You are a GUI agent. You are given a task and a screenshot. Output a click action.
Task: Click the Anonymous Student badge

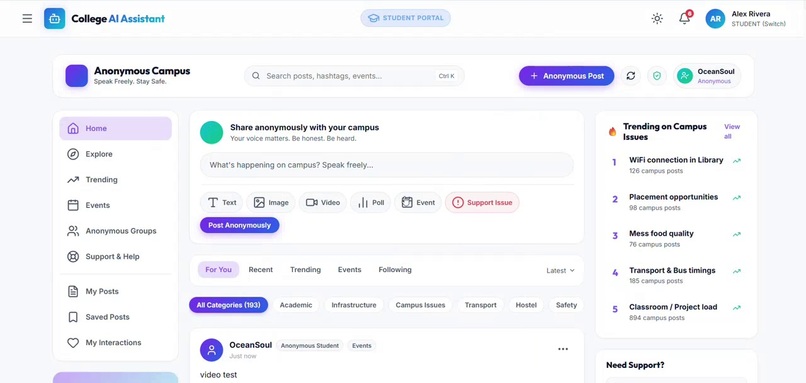pyautogui.click(x=309, y=345)
